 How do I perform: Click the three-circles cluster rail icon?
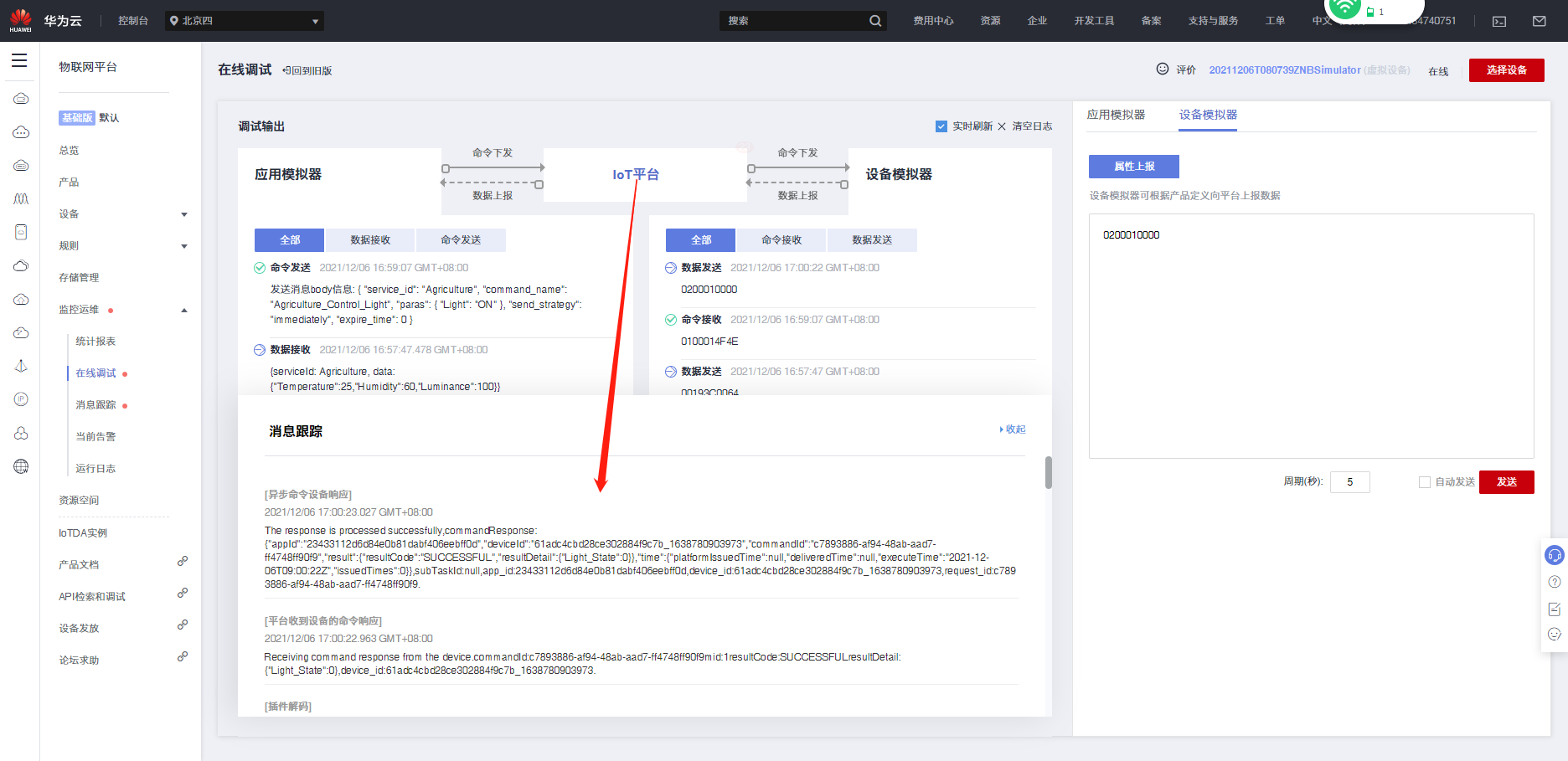21,433
